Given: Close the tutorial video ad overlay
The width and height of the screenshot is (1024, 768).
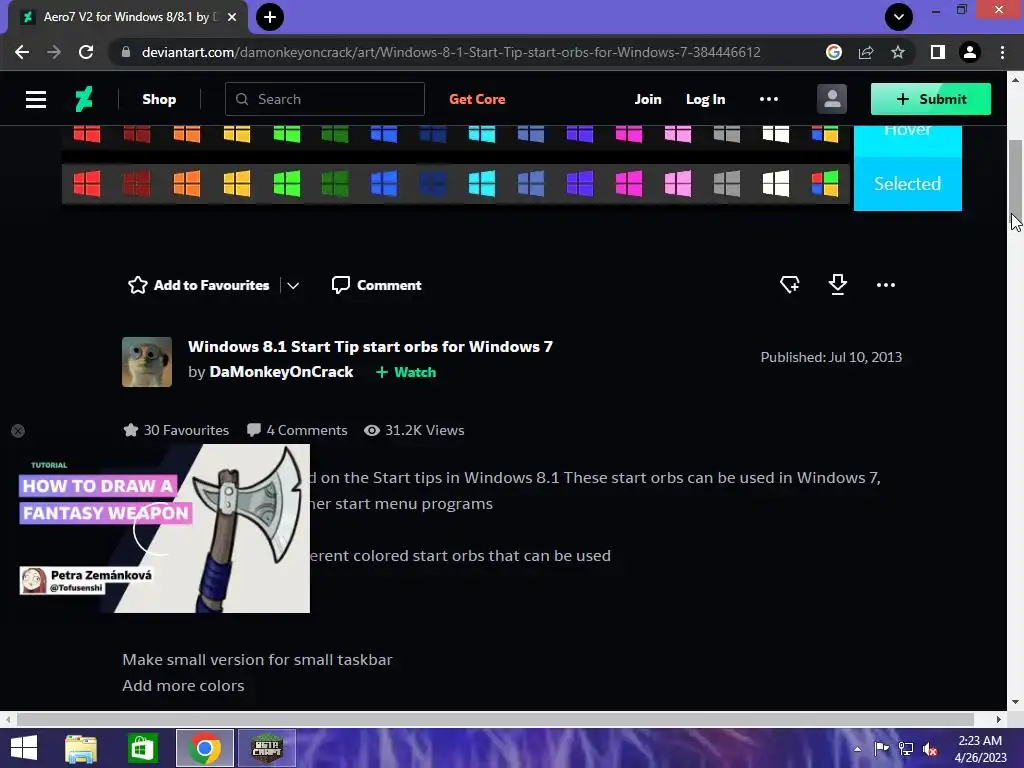Looking at the screenshot, I should (x=18, y=431).
